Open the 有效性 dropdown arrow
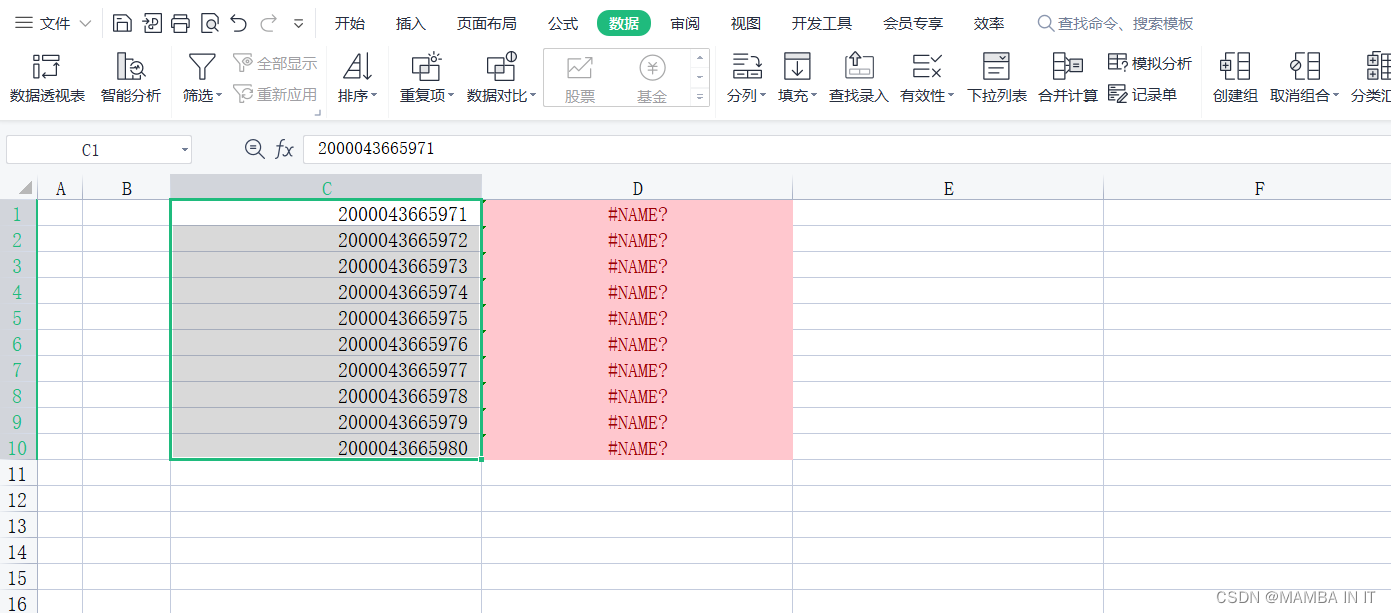The width and height of the screenshot is (1391, 613). tap(951, 96)
